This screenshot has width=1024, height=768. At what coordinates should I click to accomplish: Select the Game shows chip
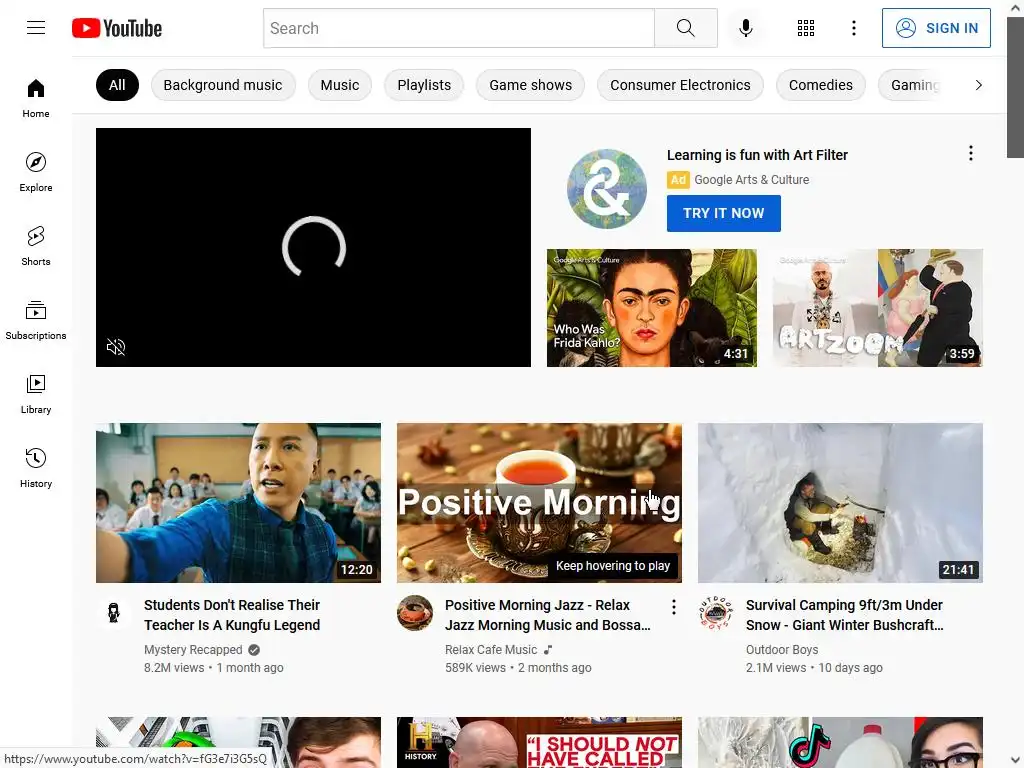coord(530,85)
